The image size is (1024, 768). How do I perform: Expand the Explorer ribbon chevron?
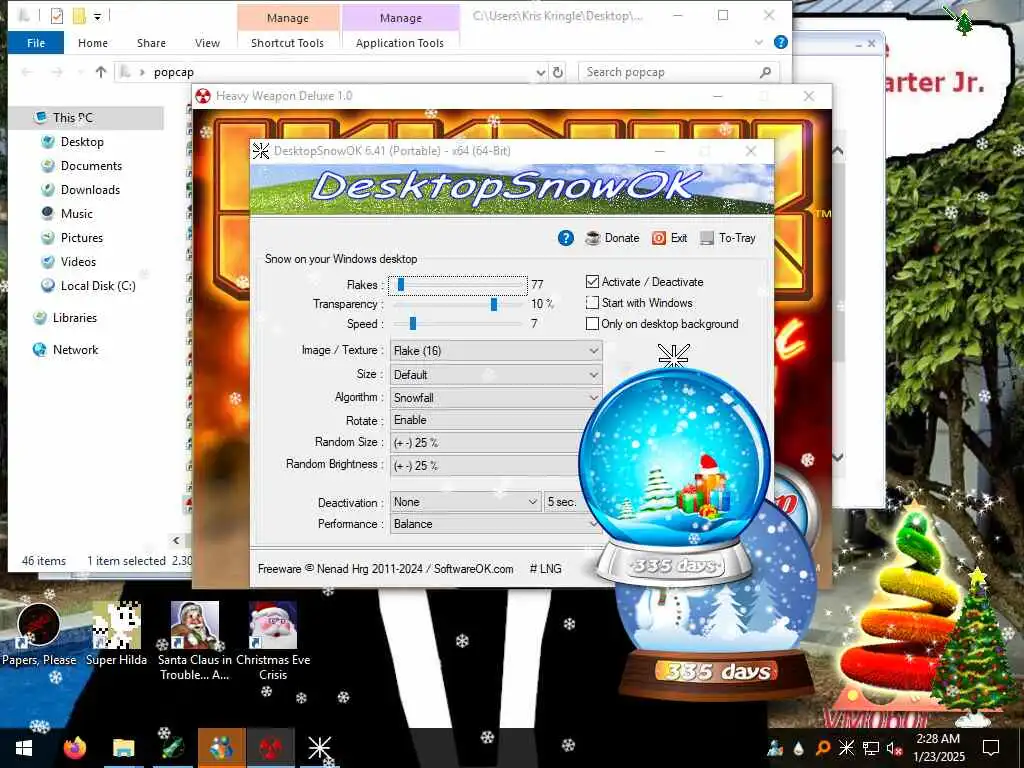coord(759,42)
